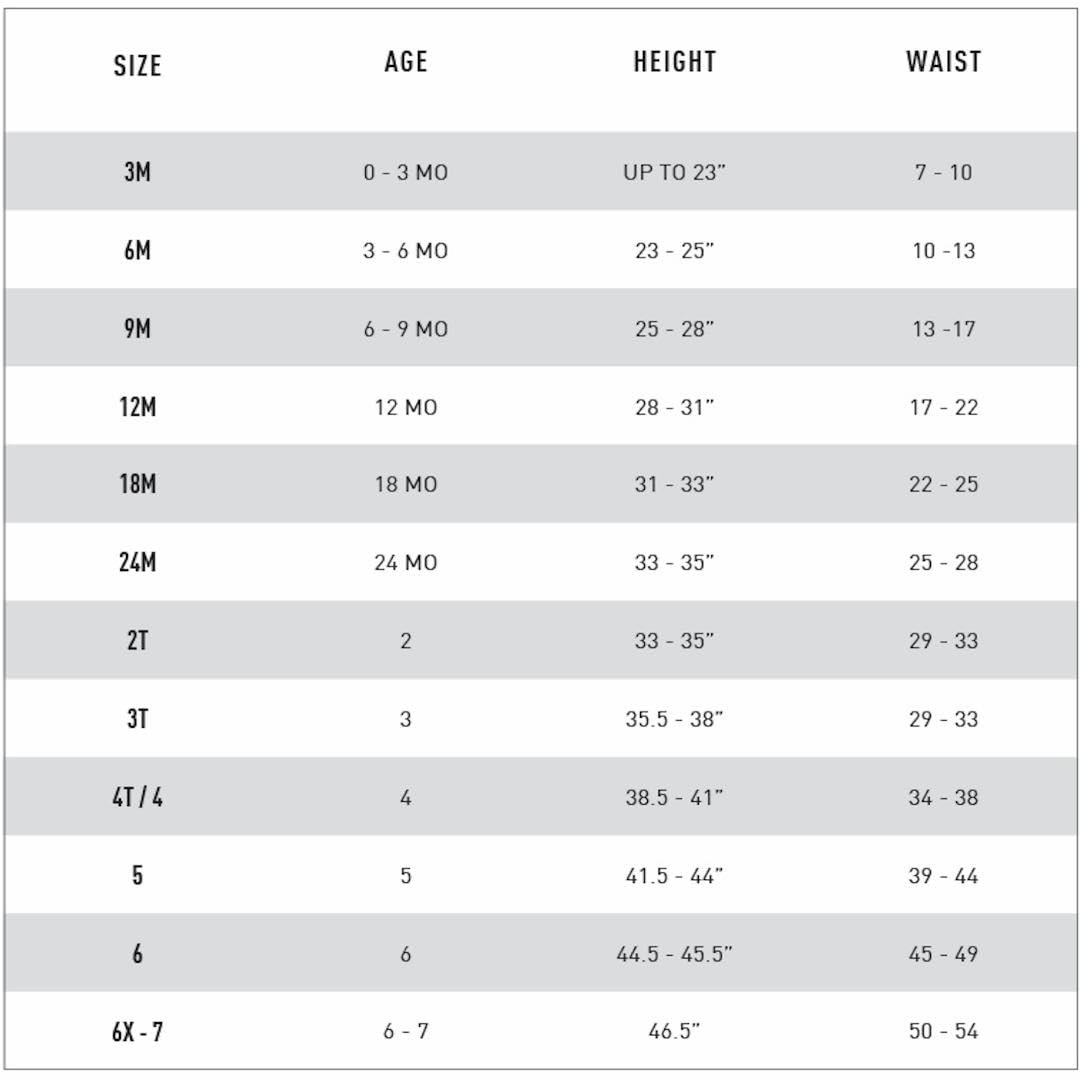The height and width of the screenshot is (1080, 1080).
Task: Select the 6M size row label
Action: 137,250
